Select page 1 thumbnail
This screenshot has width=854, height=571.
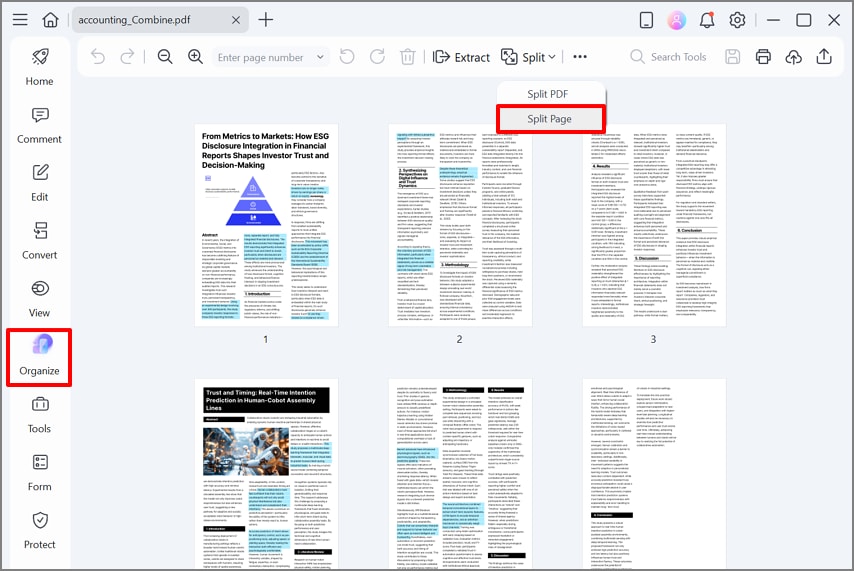pyautogui.click(x=266, y=226)
